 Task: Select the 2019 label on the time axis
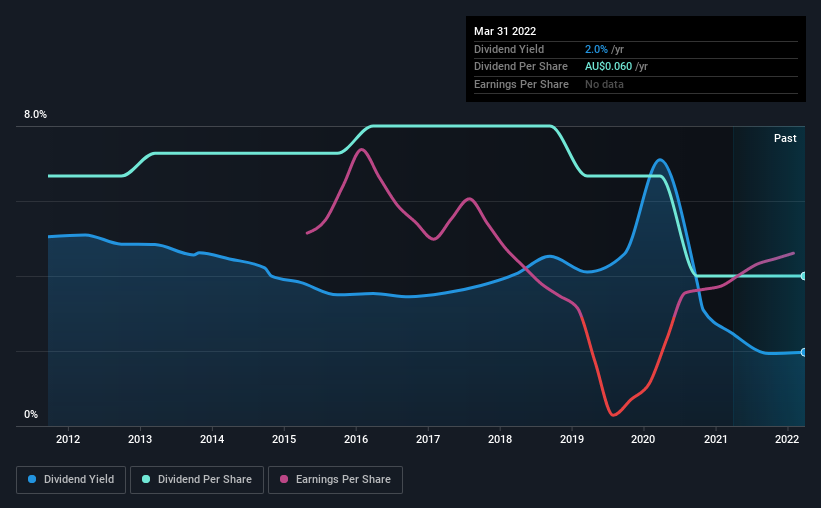point(572,439)
